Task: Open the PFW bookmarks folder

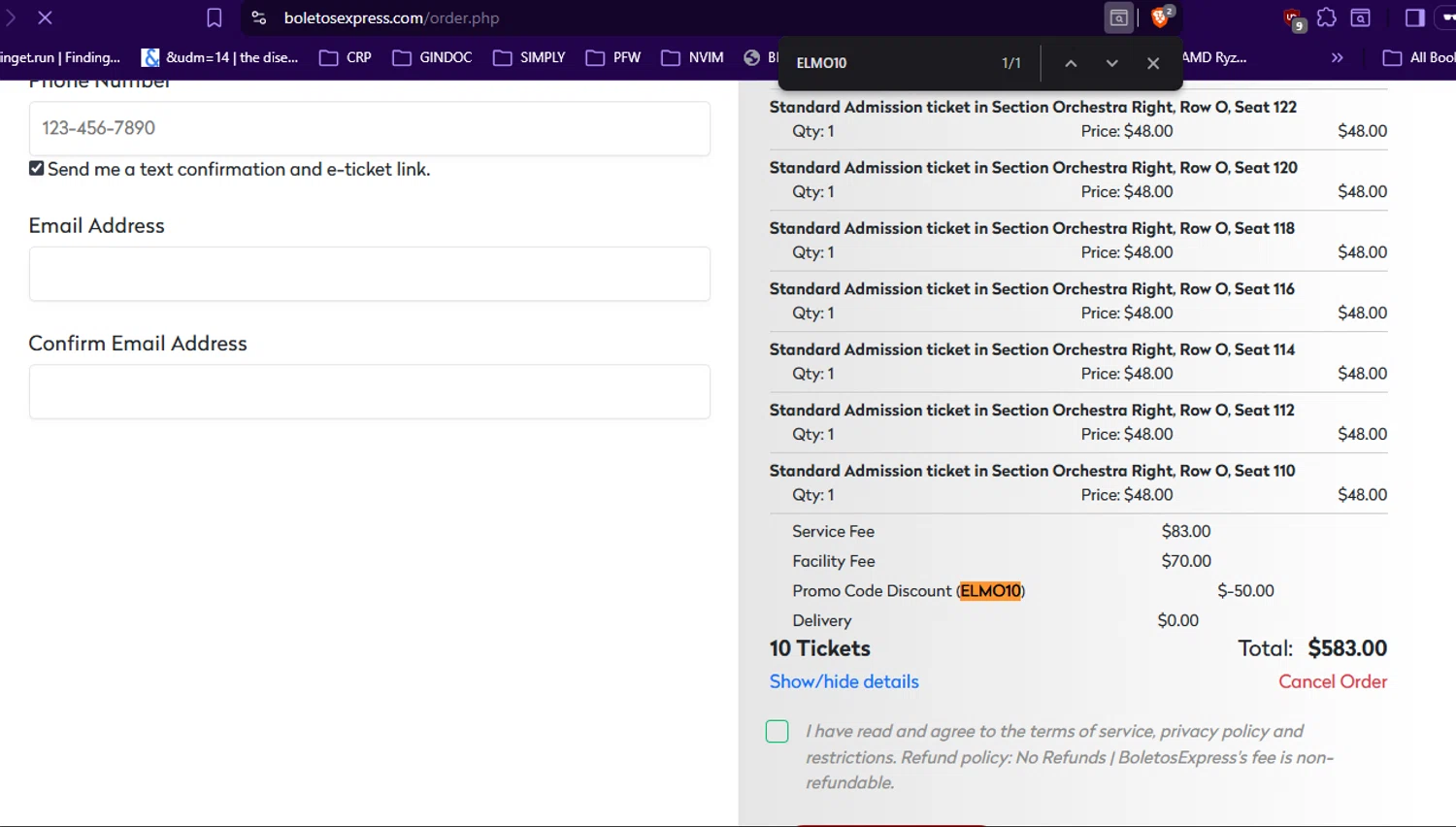Action: [x=613, y=57]
